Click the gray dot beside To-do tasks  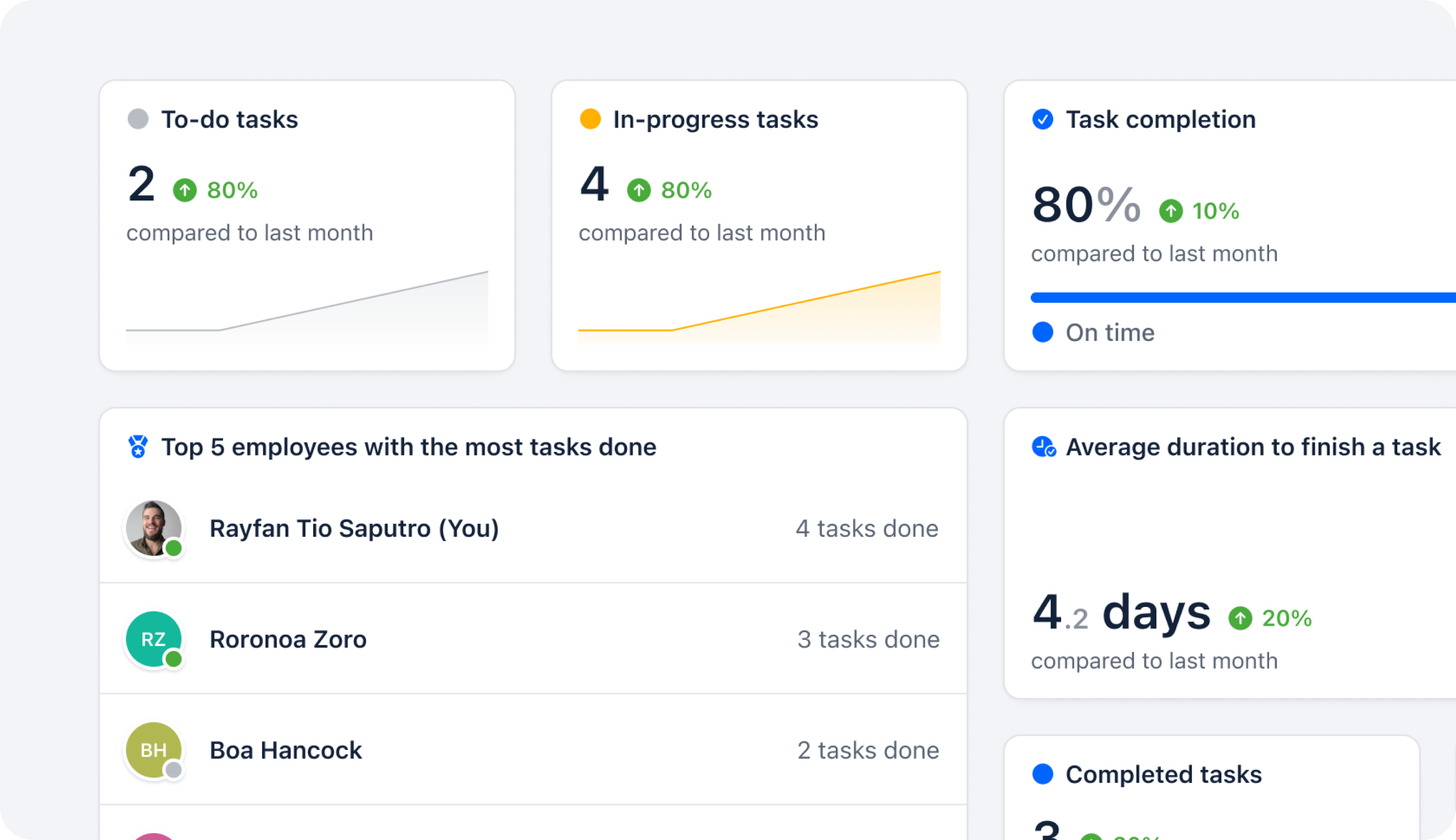click(138, 119)
